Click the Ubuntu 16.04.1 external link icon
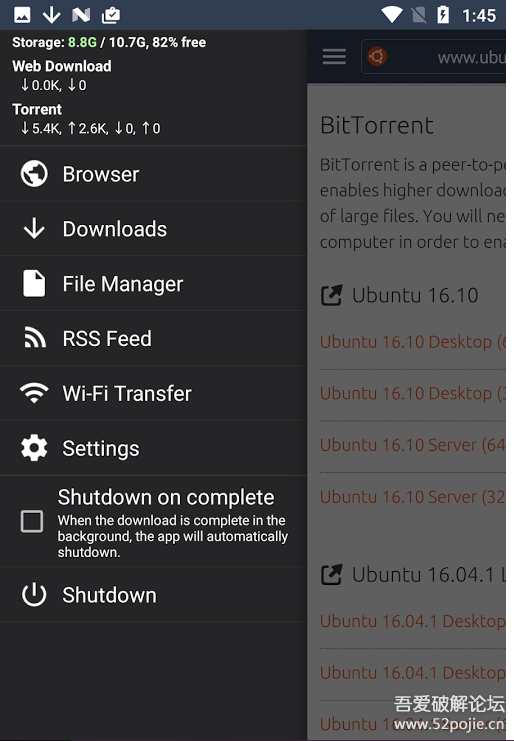 (x=331, y=575)
